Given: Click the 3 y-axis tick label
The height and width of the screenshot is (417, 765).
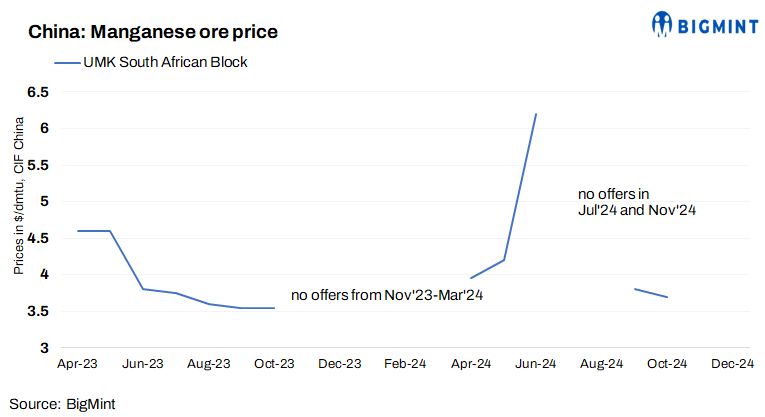Looking at the screenshot, I should (44, 348).
